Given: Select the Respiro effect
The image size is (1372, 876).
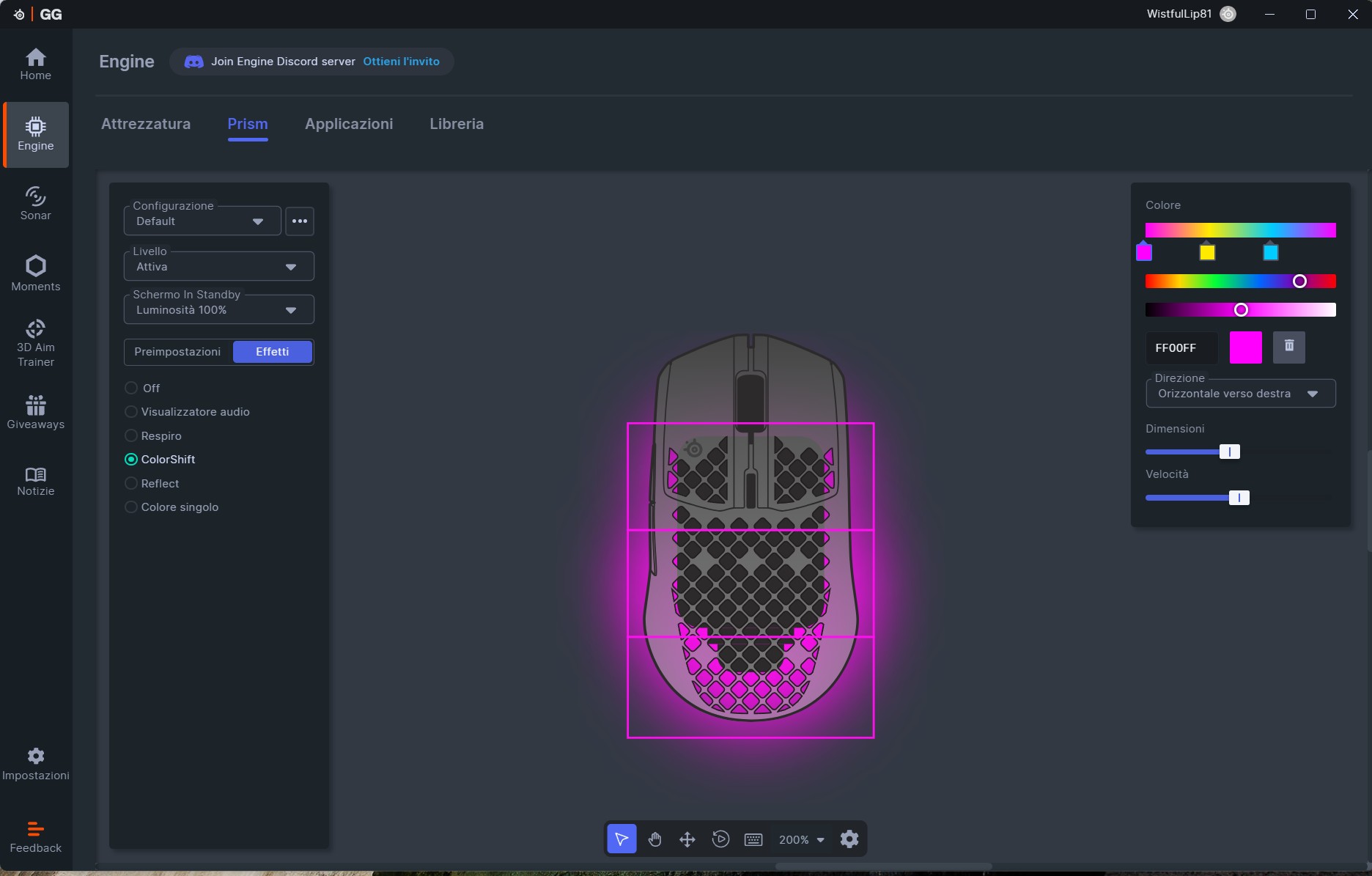Looking at the screenshot, I should 131,436.
